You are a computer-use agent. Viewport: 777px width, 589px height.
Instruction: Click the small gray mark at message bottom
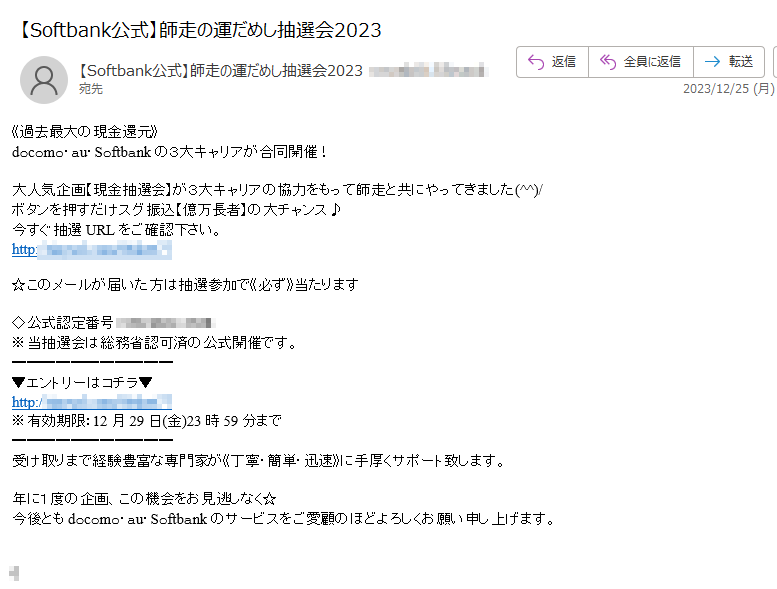[x=14, y=573]
